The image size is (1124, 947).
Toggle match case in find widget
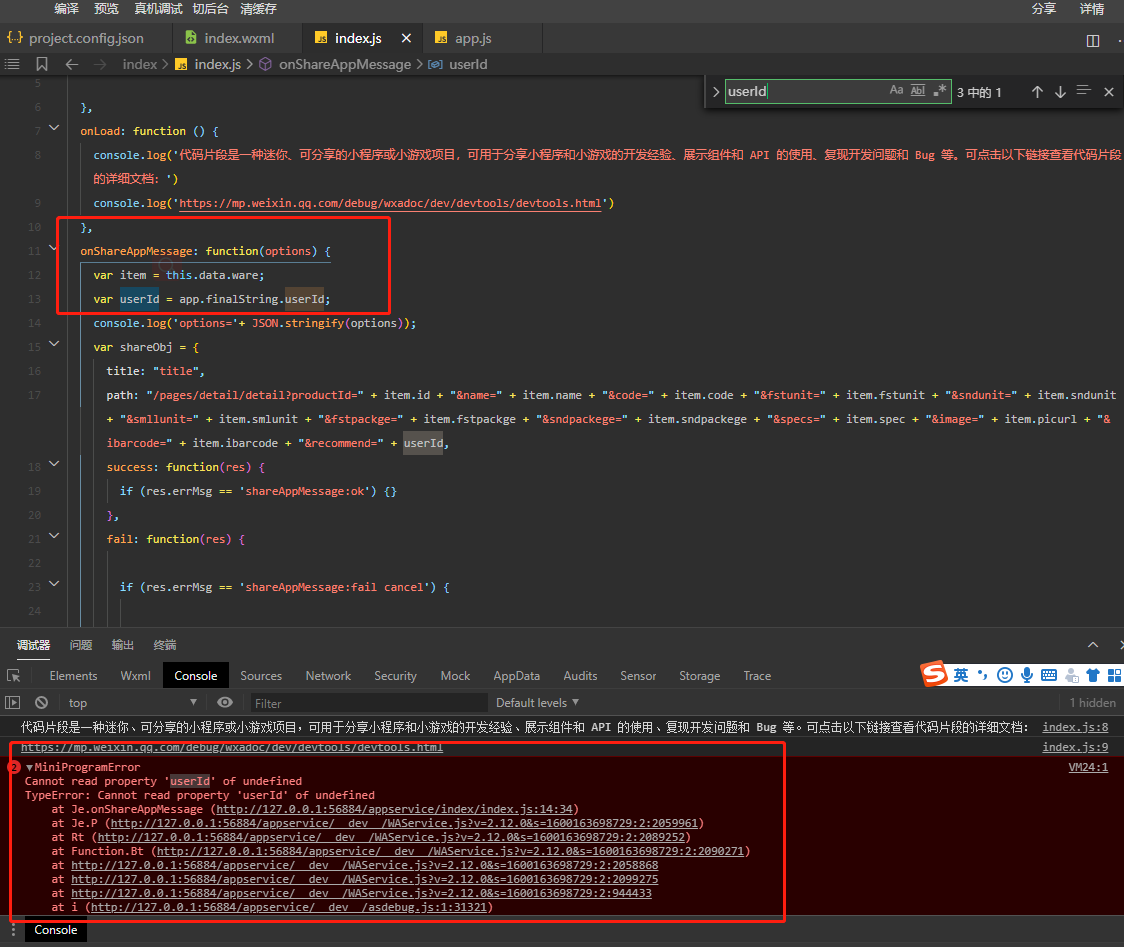(896, 90)
